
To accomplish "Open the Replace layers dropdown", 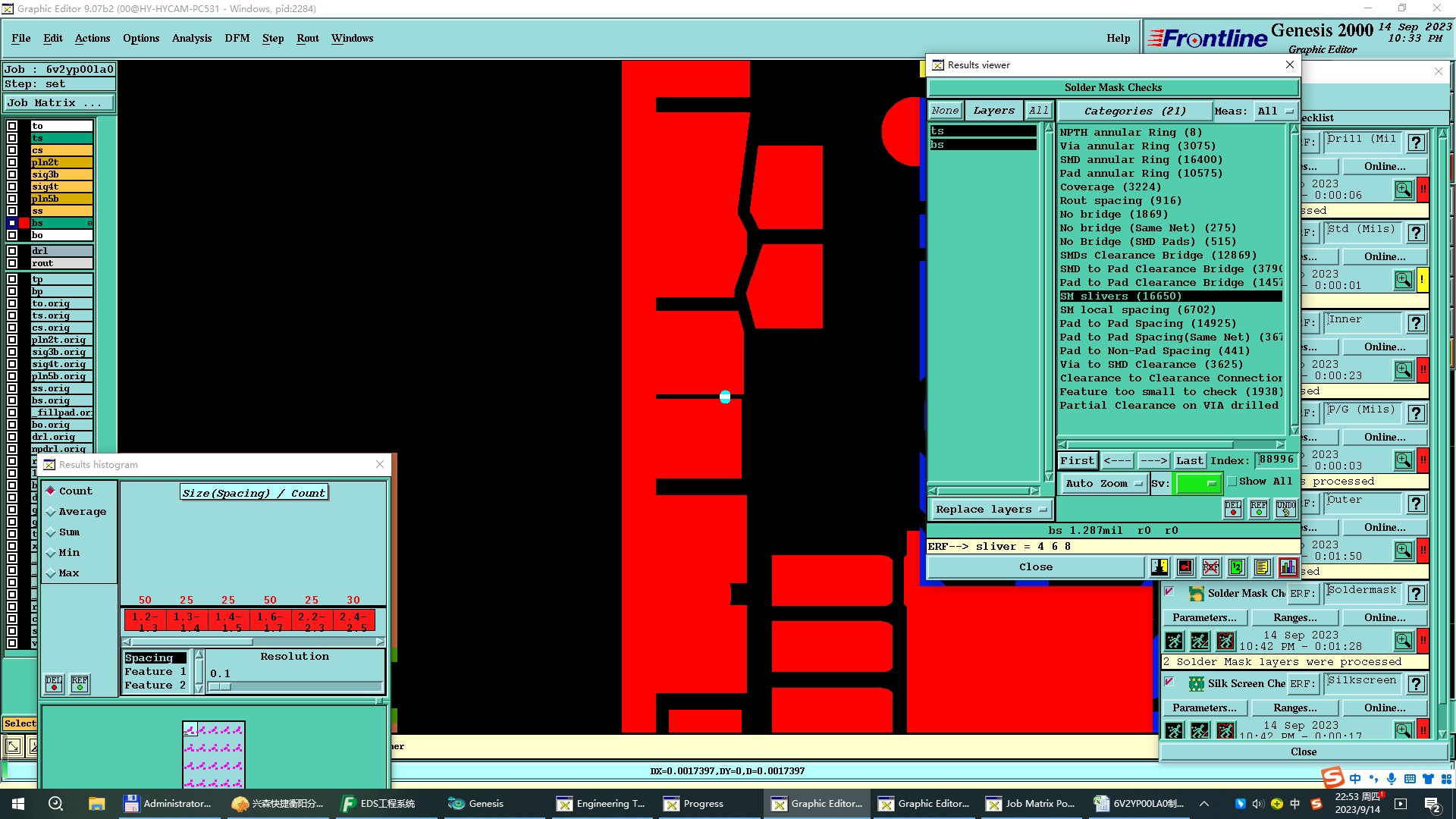I will pos(990,510).
